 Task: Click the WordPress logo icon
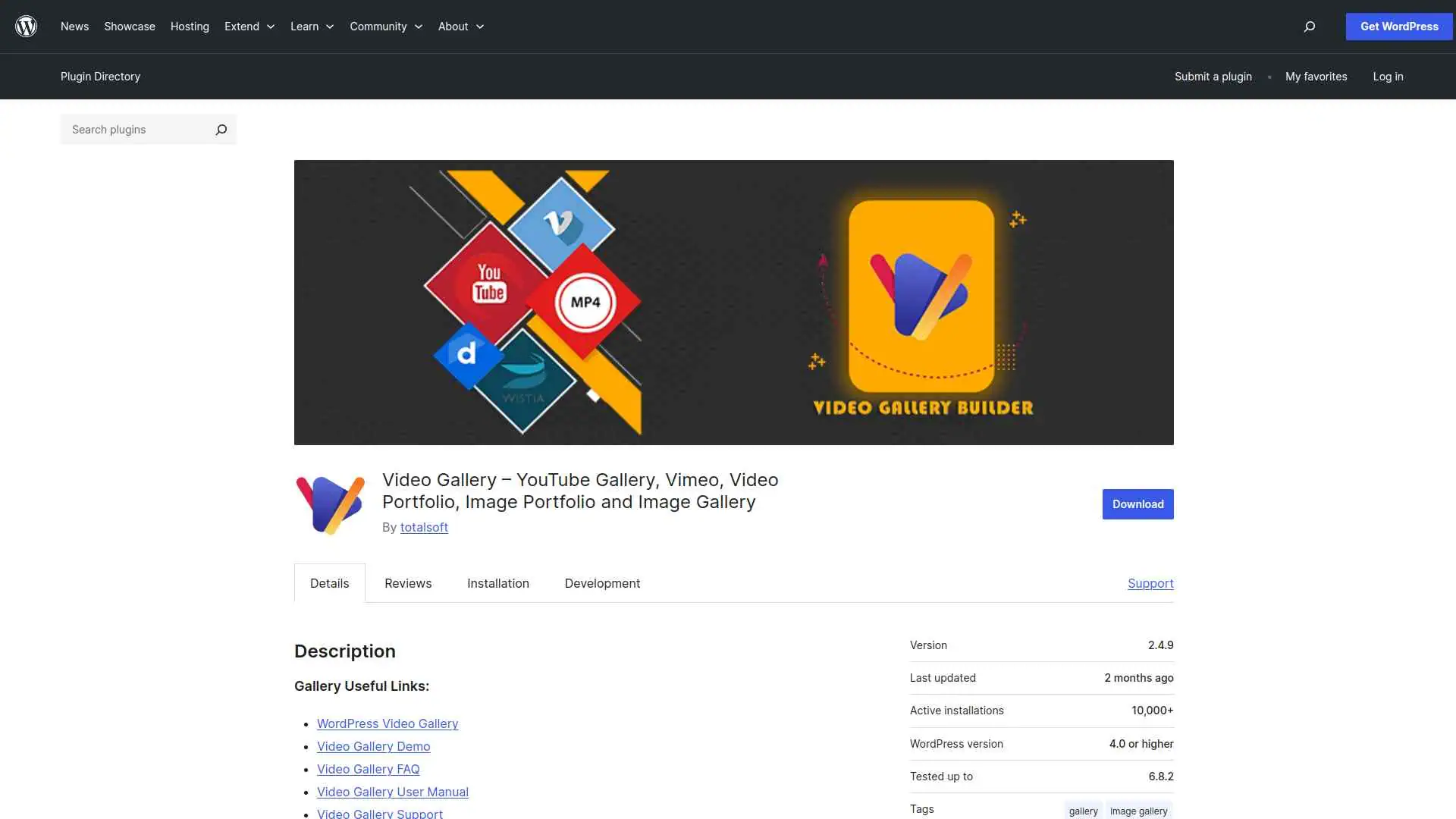(26, 27)
